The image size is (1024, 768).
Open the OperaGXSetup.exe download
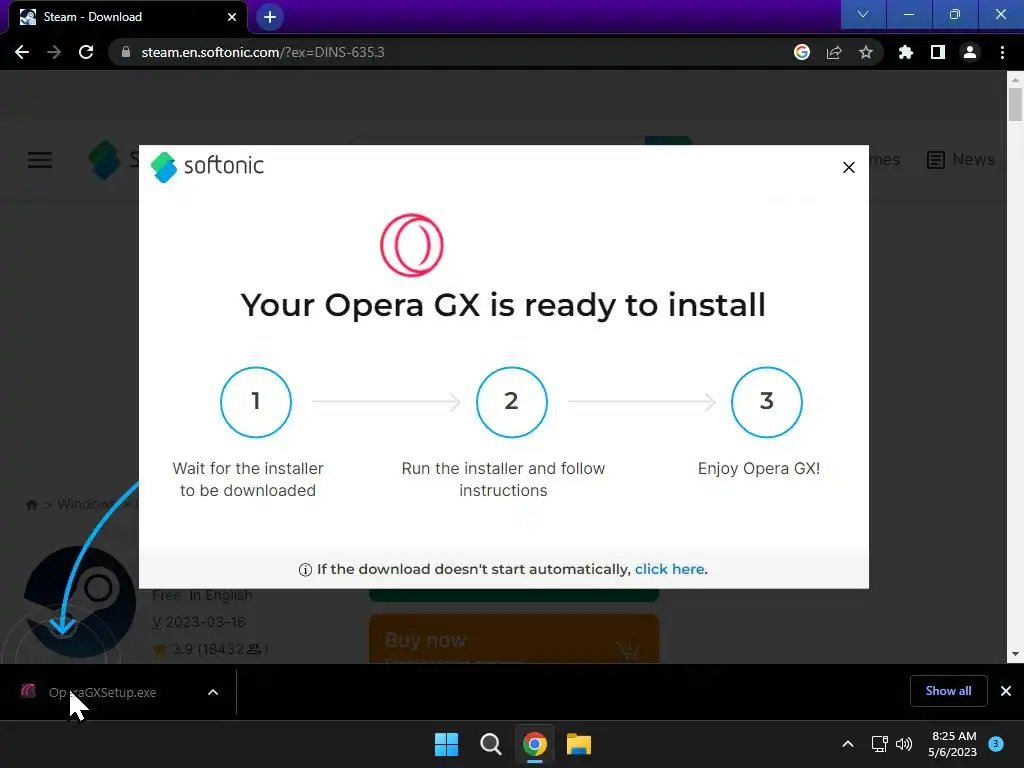pos(103,692)
